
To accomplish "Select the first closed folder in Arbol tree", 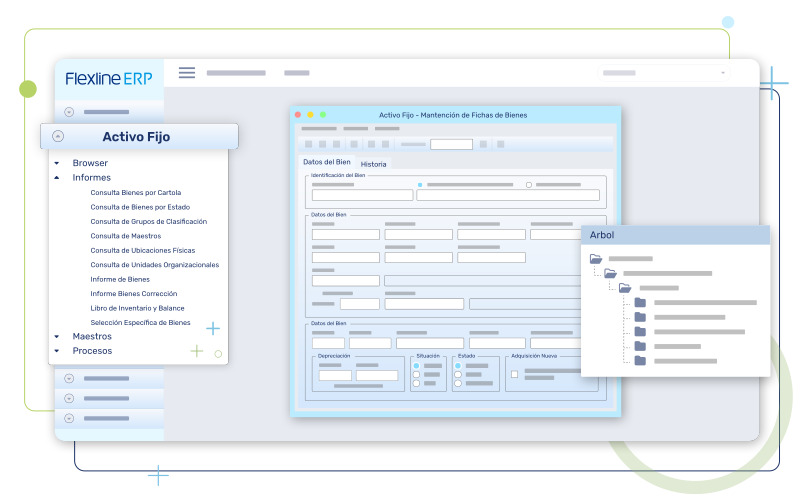I will [640, 302].
